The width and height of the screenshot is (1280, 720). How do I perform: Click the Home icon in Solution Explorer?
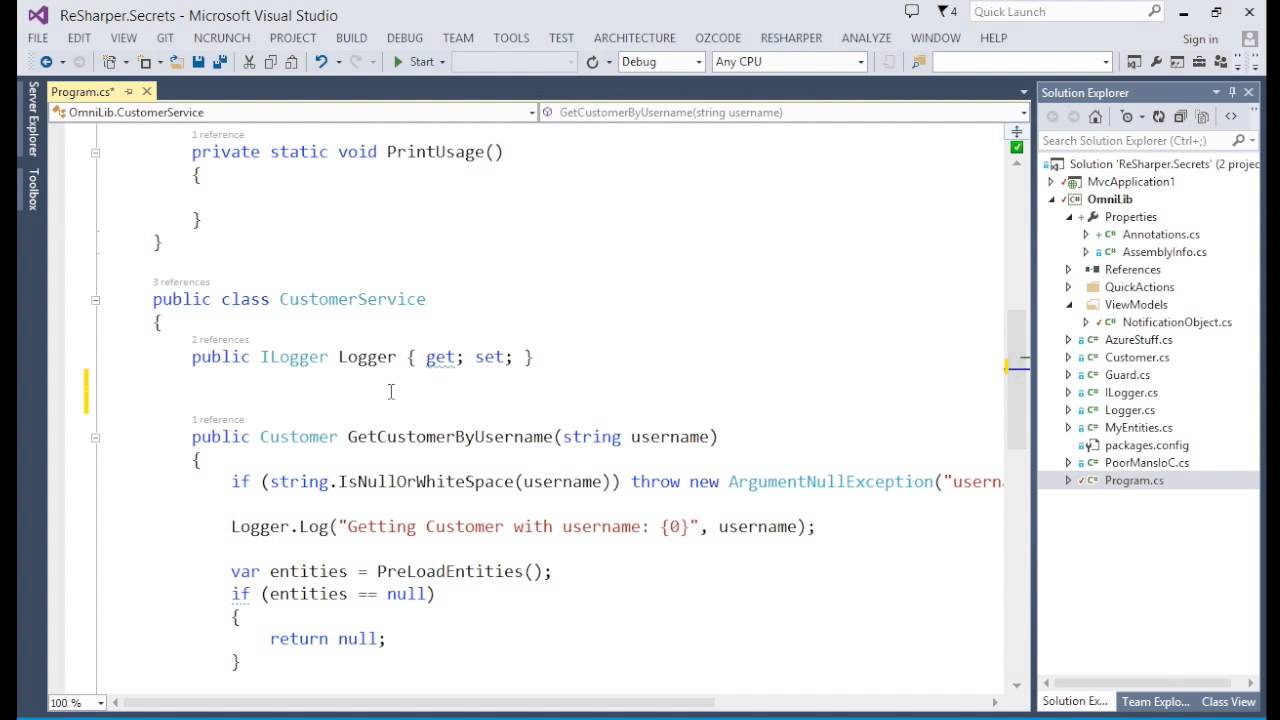point(1095,116)
